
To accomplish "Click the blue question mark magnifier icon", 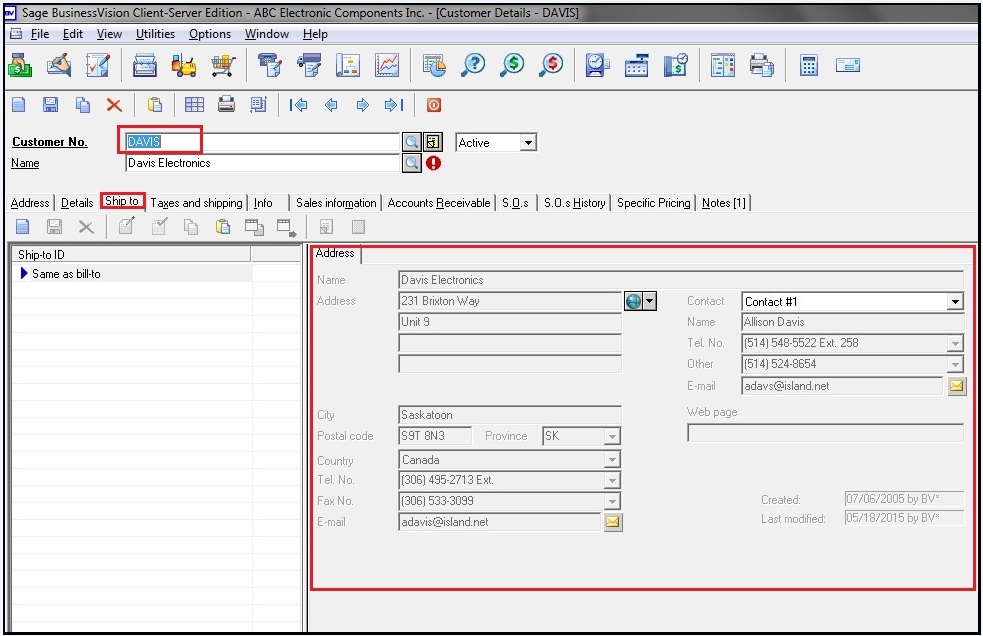I will [473, 65].
